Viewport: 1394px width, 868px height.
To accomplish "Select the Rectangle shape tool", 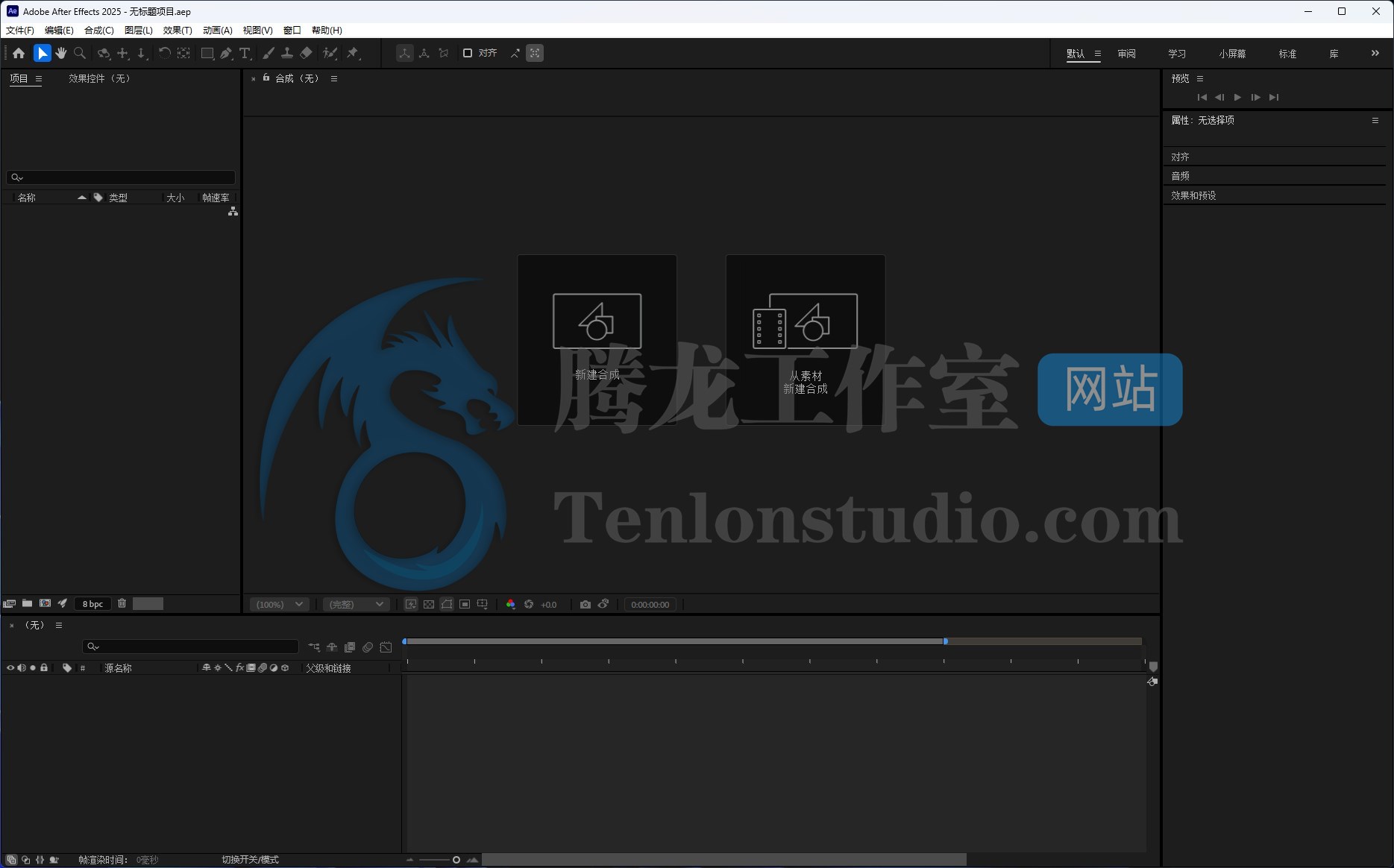I will 207,53.
